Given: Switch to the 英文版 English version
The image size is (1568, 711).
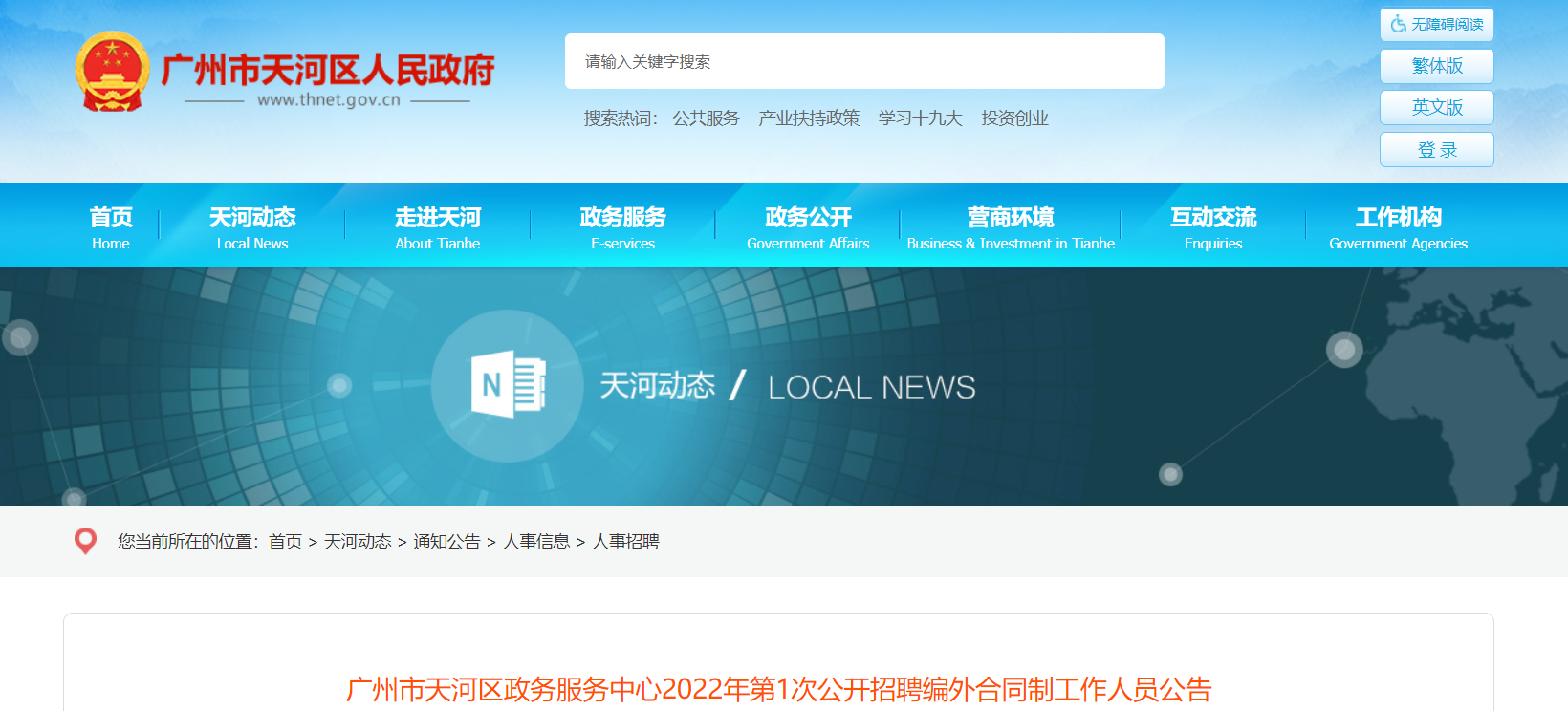Looking at the screenshot, I should (1436, 108).
